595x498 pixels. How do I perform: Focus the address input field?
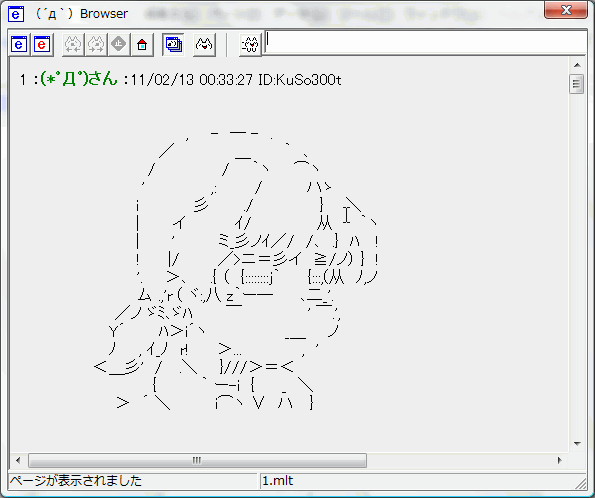(x=425, y=42)
